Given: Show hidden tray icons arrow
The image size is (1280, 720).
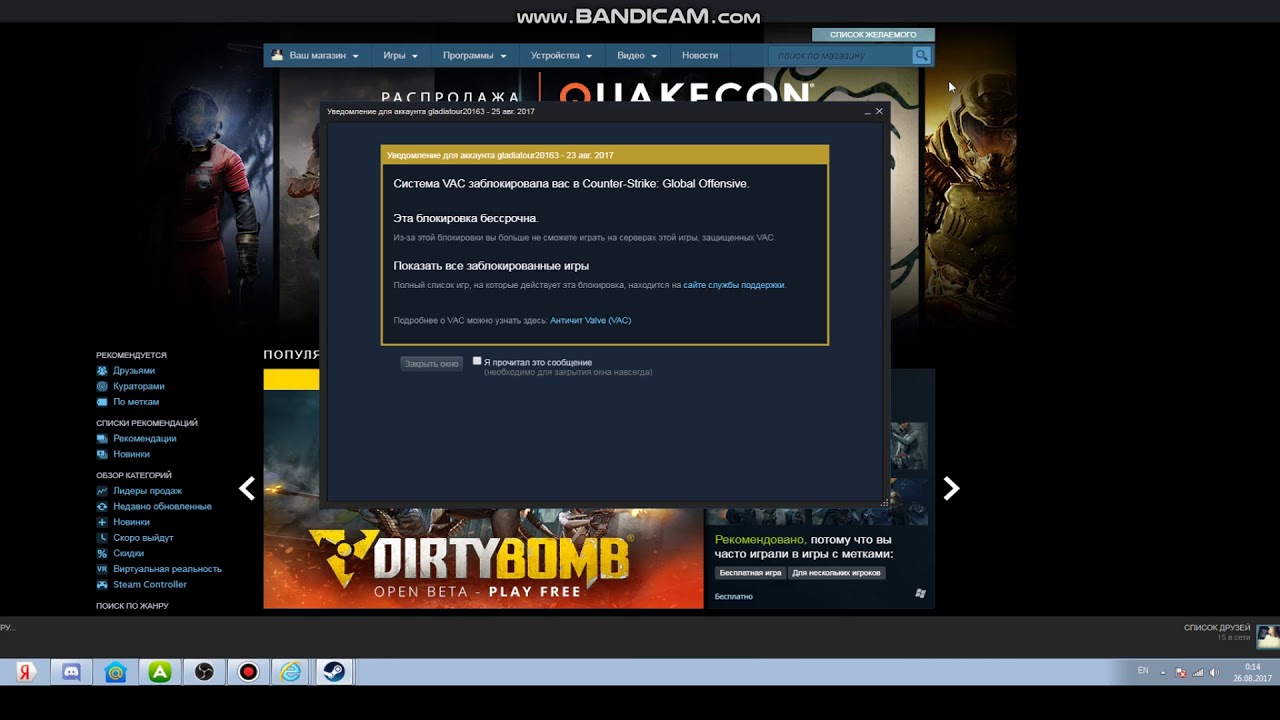Looking at the screenshot, I should click(x=1163, y=672).
